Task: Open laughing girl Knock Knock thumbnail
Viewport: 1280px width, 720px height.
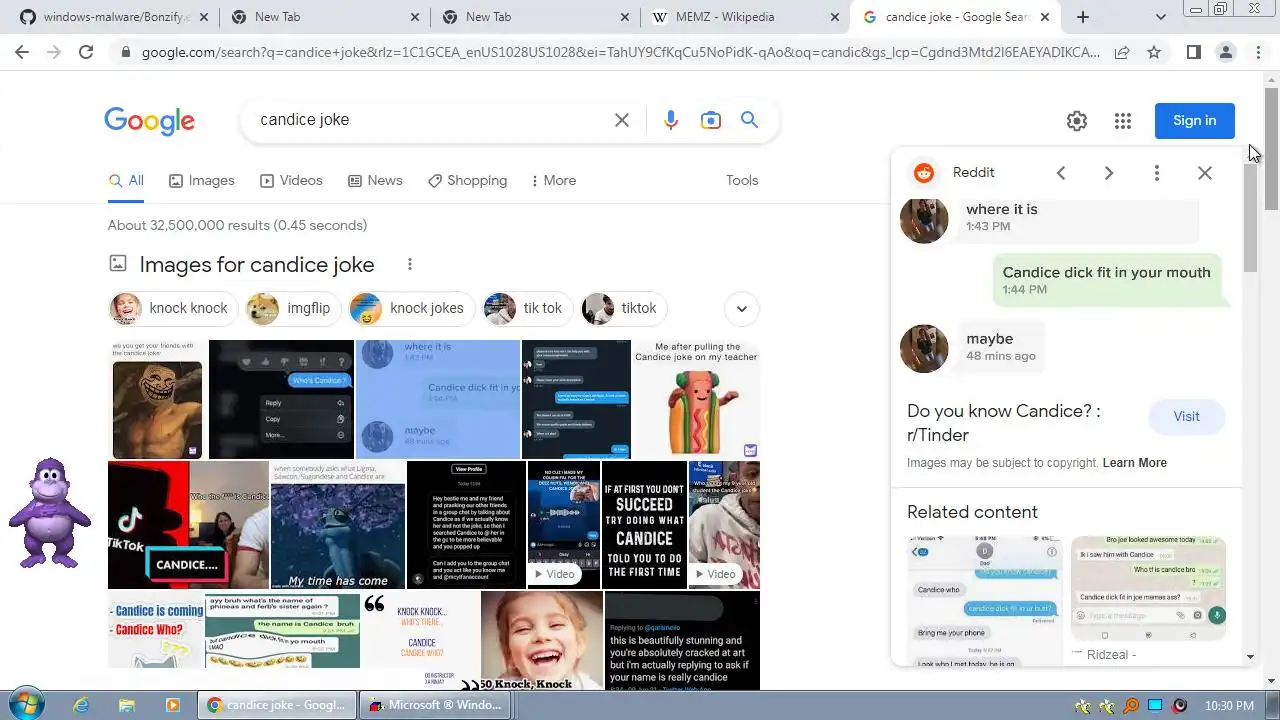Action: coord(541,640)
